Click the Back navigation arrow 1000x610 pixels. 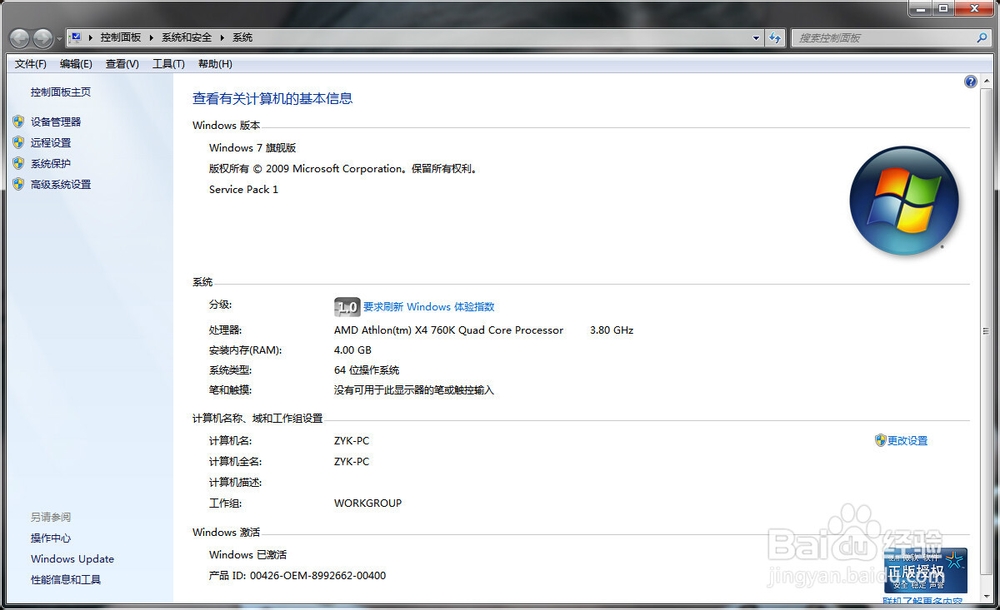[19, 39]
